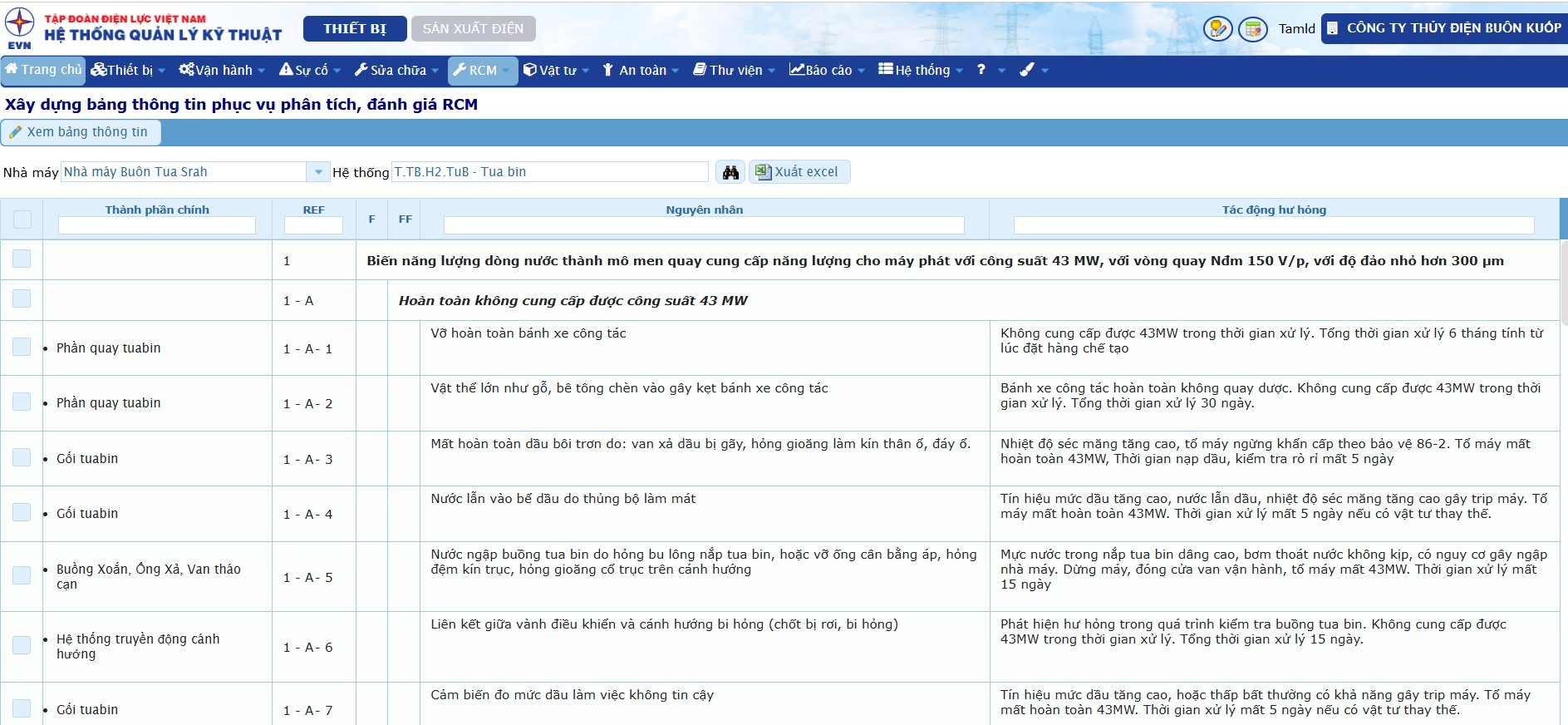Check the row 1 - A - 1 checkbox

[22, 348]
